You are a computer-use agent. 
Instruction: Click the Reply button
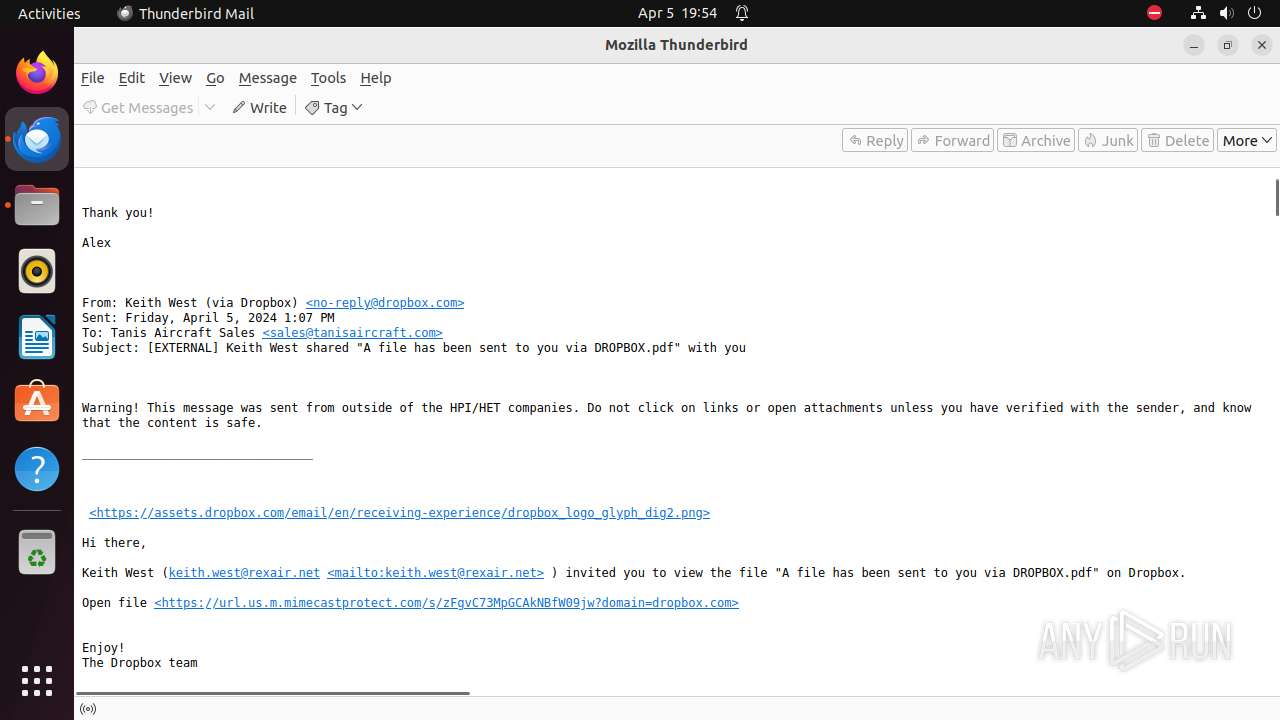click(875, 140)
